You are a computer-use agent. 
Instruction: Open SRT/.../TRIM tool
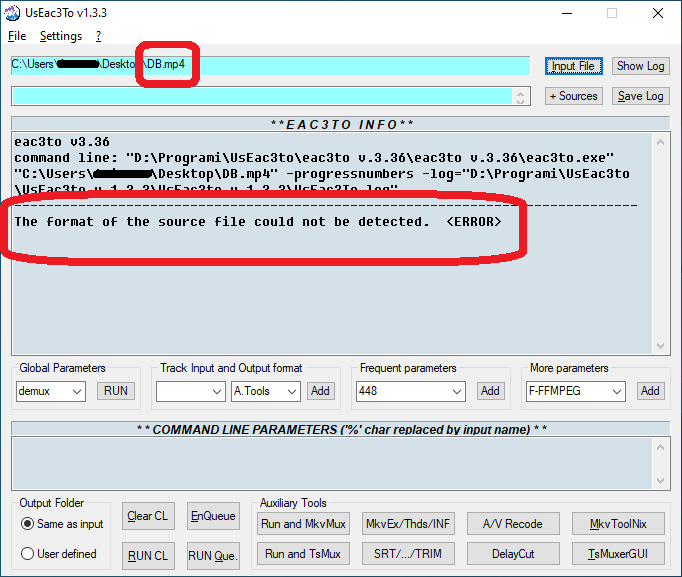(x=408, y=554)
